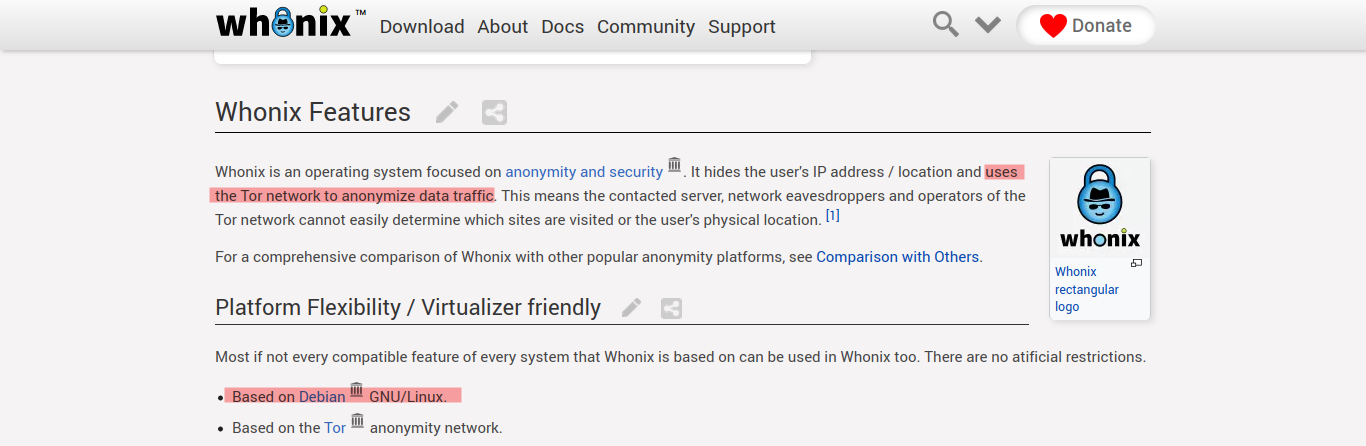
Task: Share the Whonix Features section
Action: pyautogui.click(x=494, y=112)
